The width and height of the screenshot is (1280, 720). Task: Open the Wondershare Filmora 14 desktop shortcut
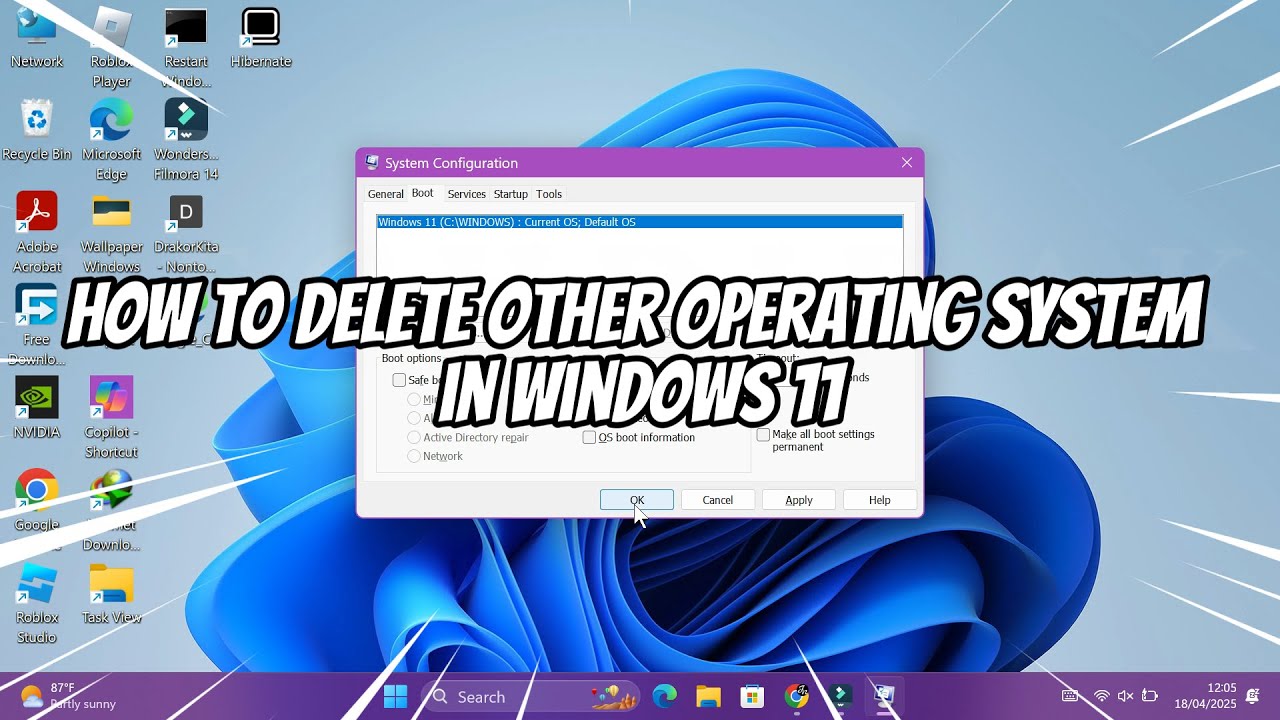[186, 141]
